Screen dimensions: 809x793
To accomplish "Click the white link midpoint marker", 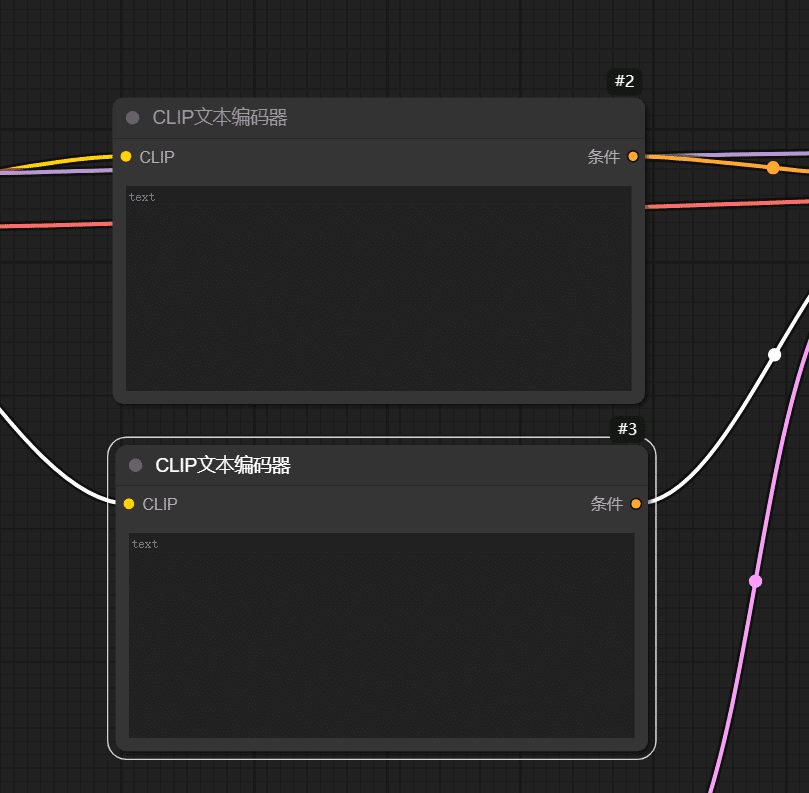I will click(x=774, y=354).
